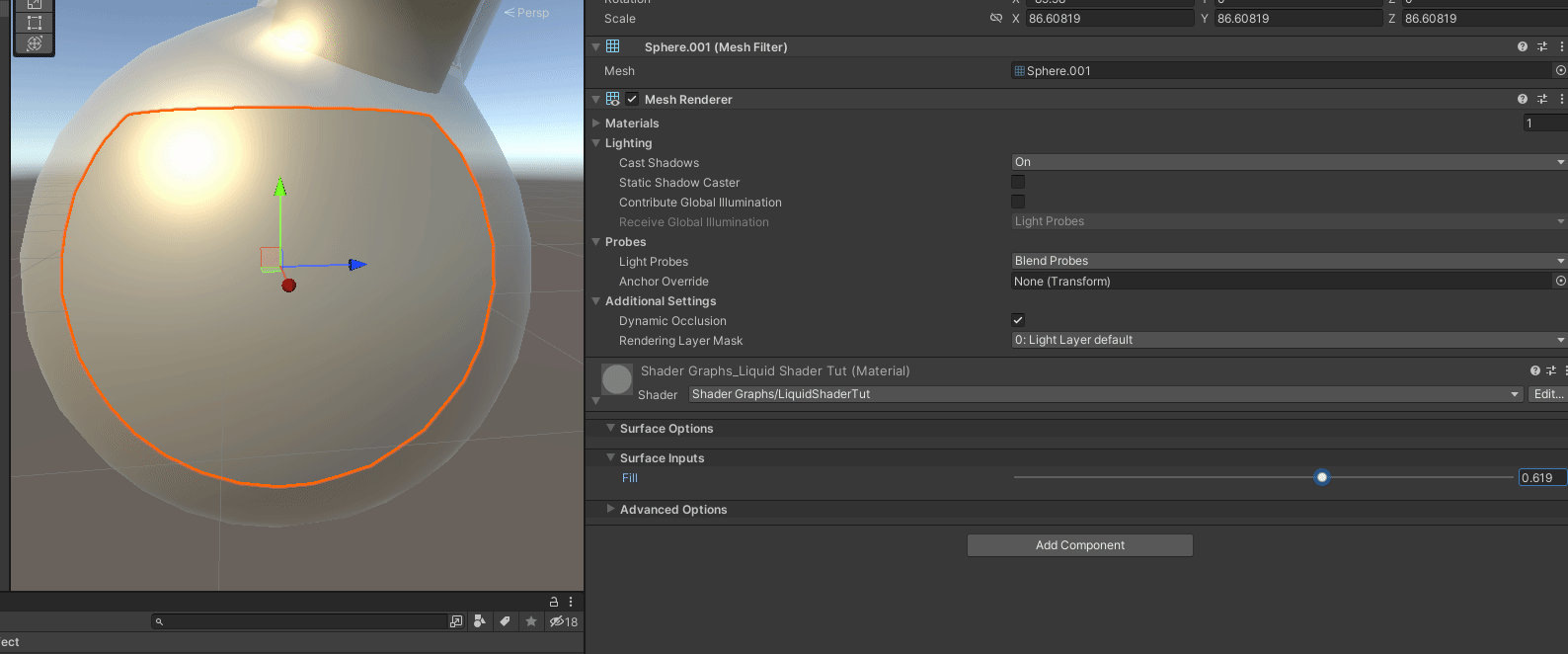Click the Scale Y value field

(1297, 19)
